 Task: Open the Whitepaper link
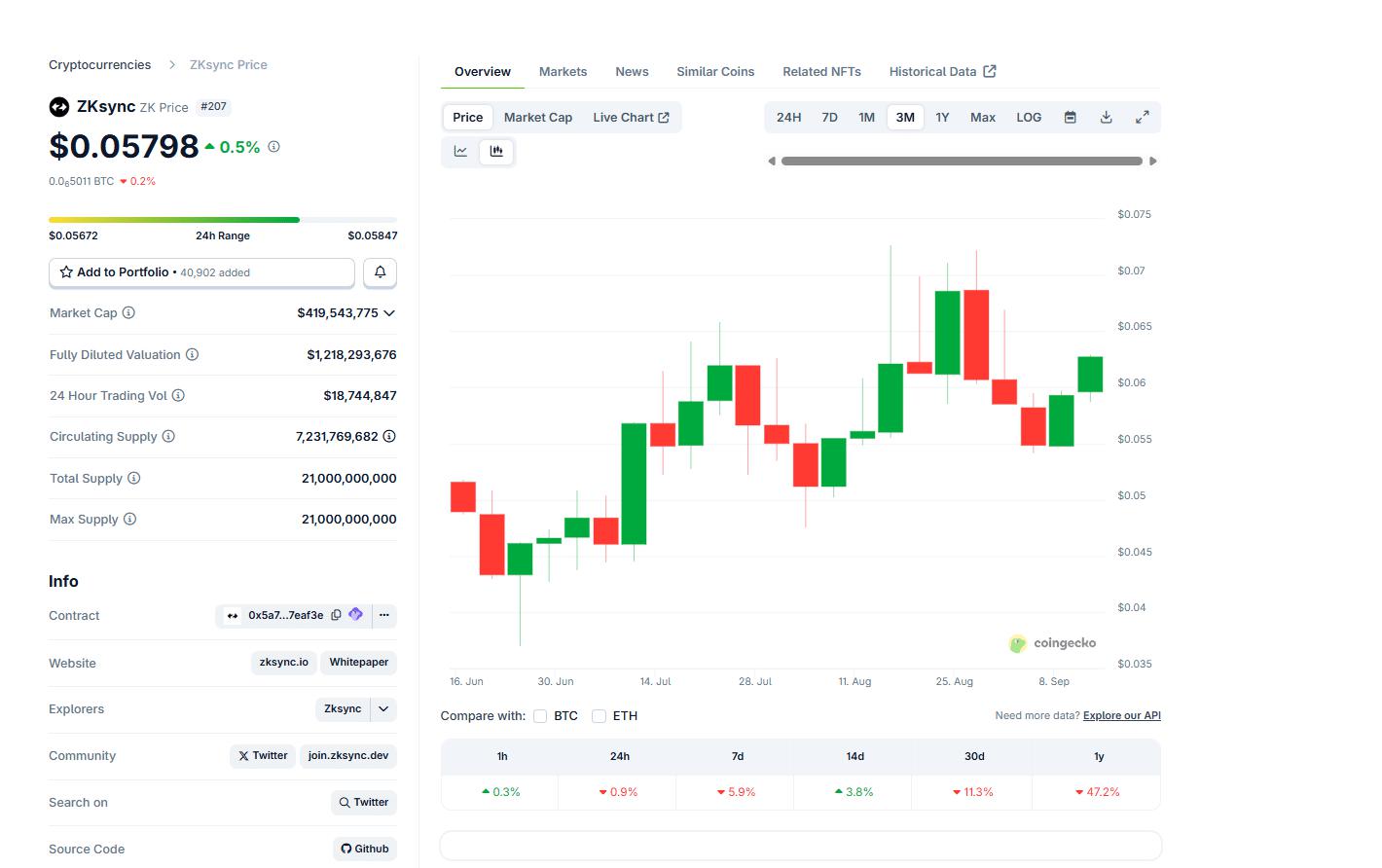[x=358, y=663]
